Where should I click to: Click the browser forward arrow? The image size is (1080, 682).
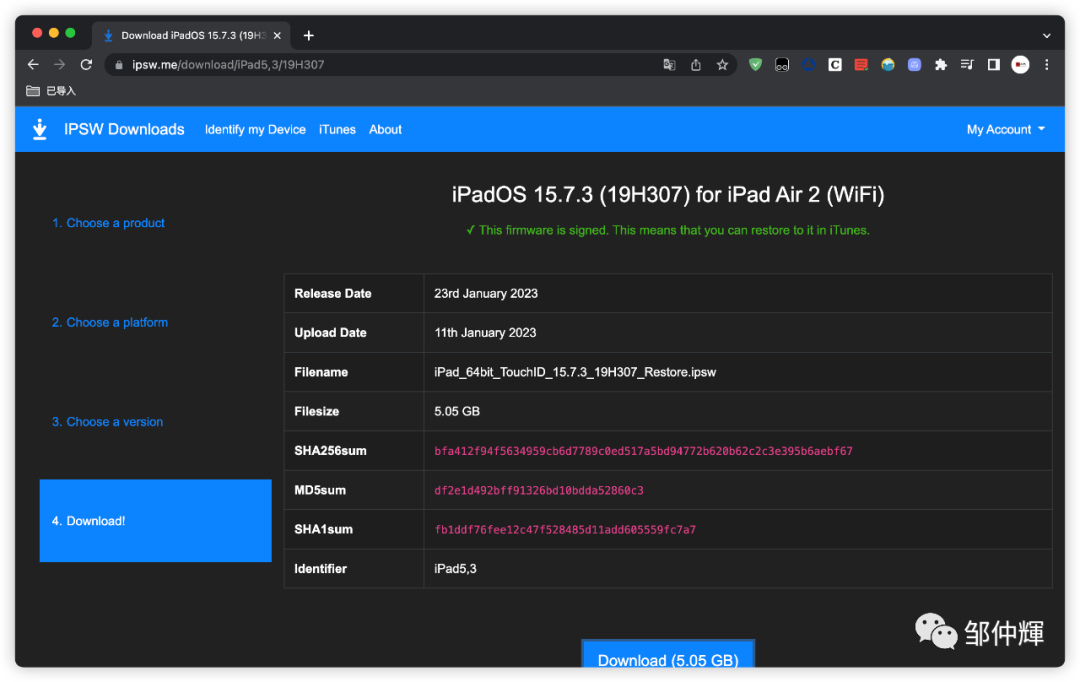pos(59,65)
